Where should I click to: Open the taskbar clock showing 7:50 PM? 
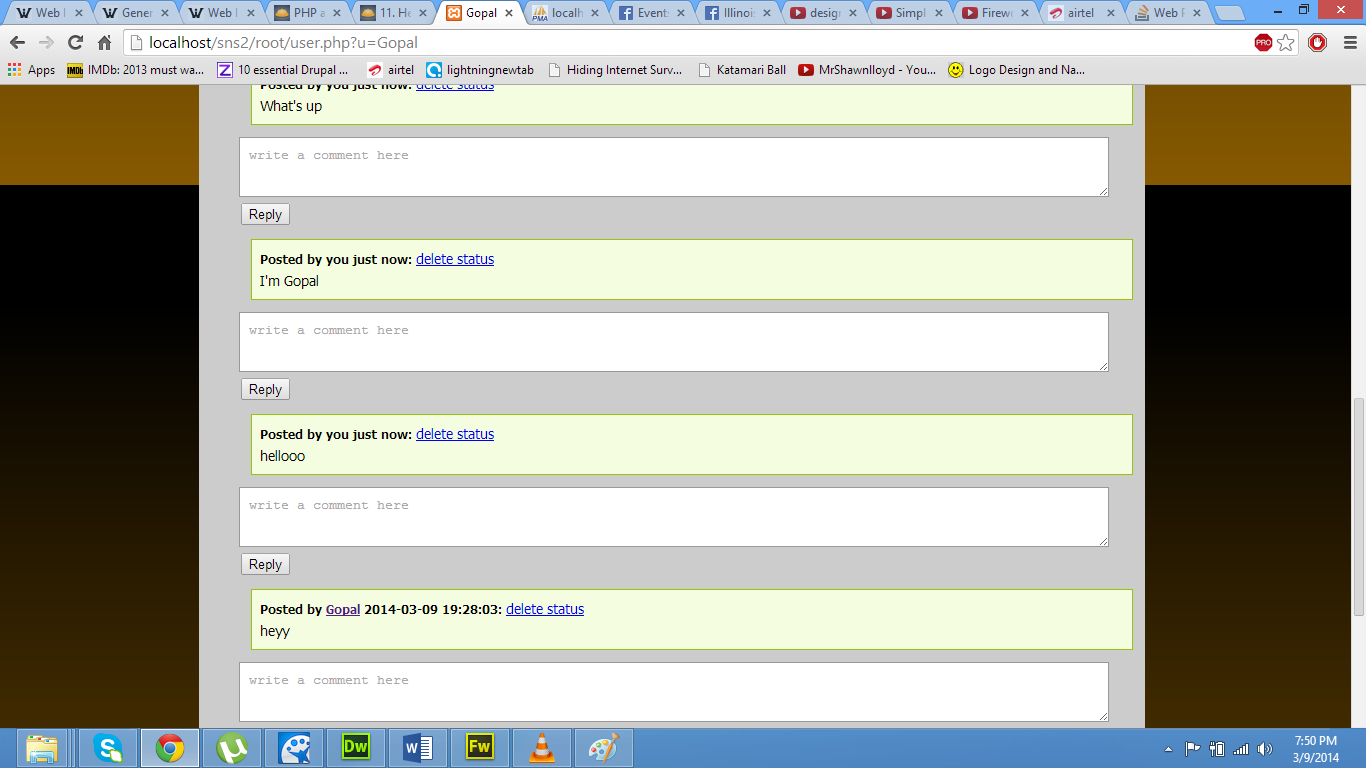(1316, 749)
